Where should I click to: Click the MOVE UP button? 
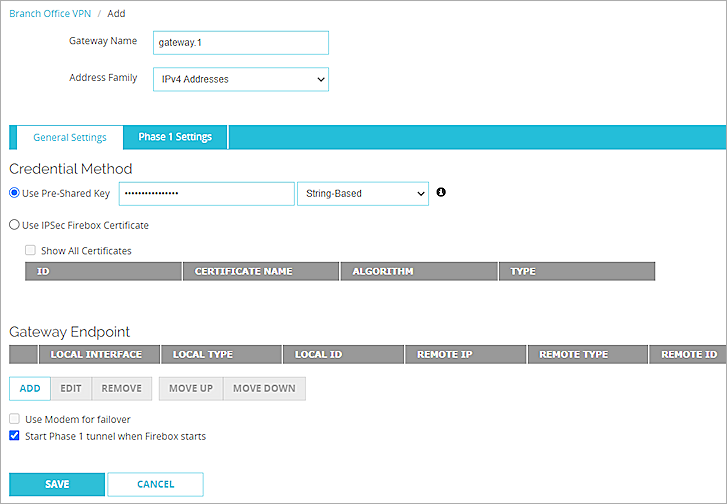[x=190, y=388]
